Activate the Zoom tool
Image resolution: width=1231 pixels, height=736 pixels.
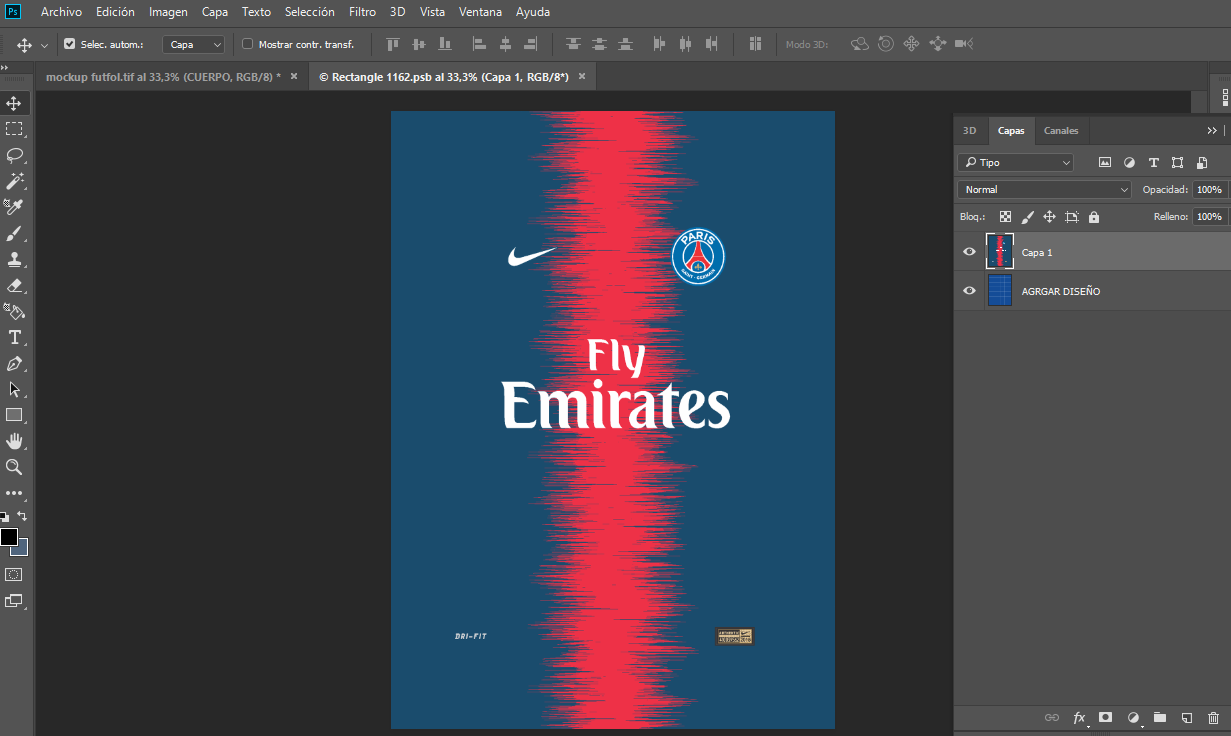coord(14,467)
